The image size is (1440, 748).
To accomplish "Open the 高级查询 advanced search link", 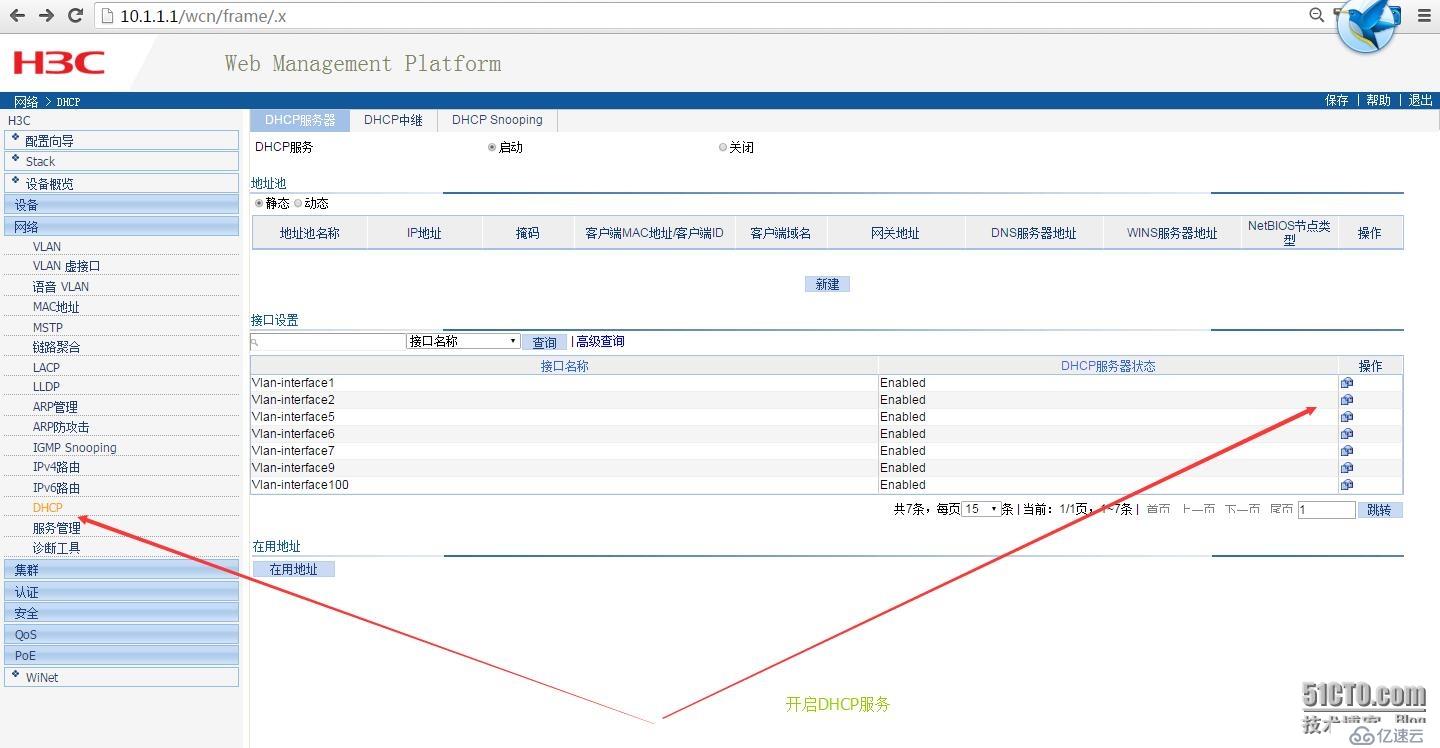I will [x=600, y=341].
